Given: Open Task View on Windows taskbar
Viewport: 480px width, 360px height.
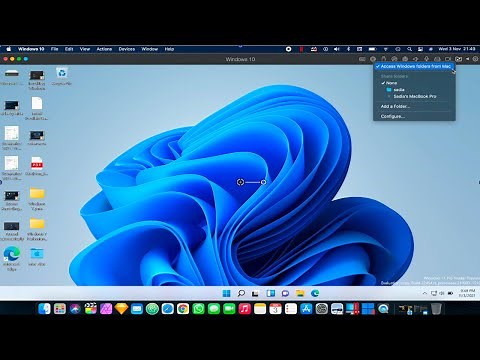Looking at the screenshot, I should click(x=255, y=293).
